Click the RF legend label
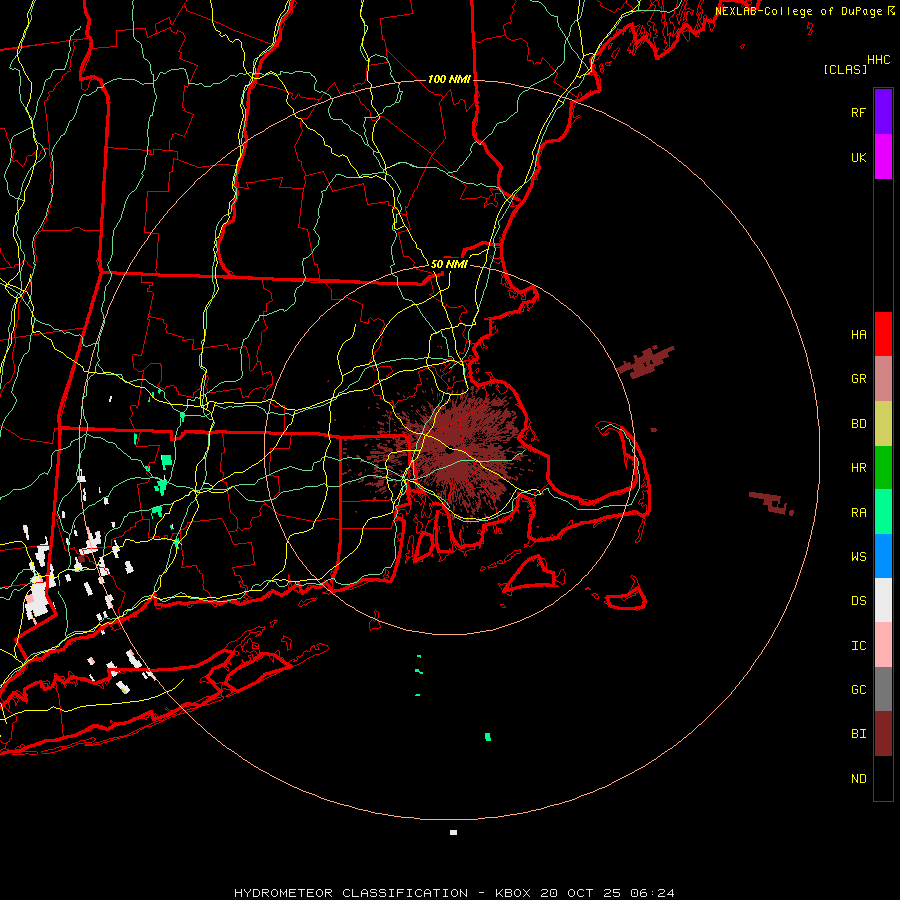 [x=859, y=112]
